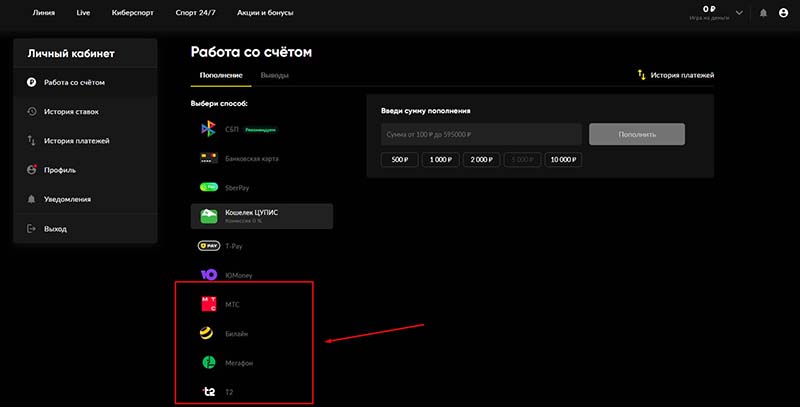Click the T-Pay logo icon

pos(209,246)
